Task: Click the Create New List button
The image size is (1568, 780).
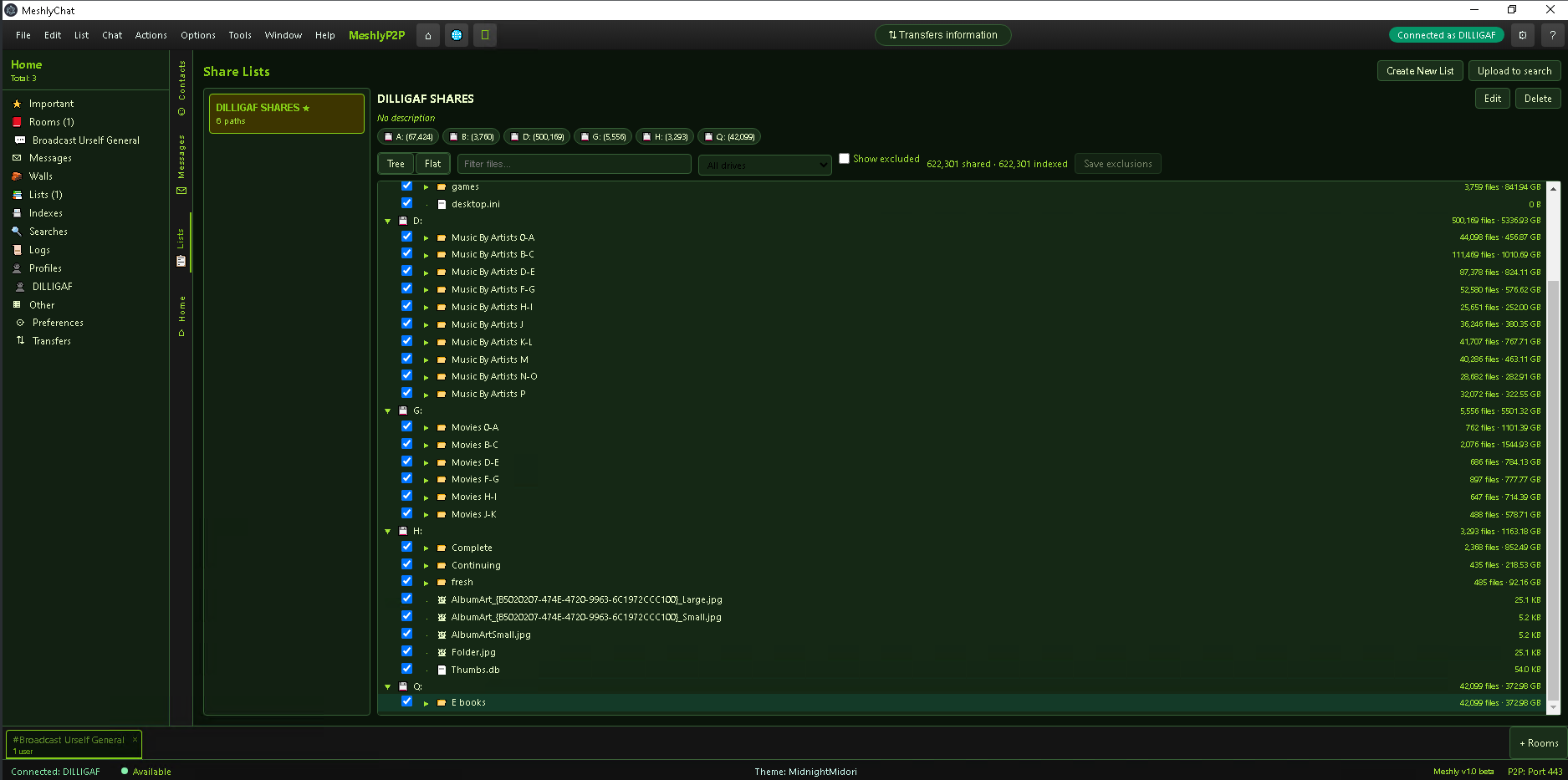Action: click(1420, 71)
